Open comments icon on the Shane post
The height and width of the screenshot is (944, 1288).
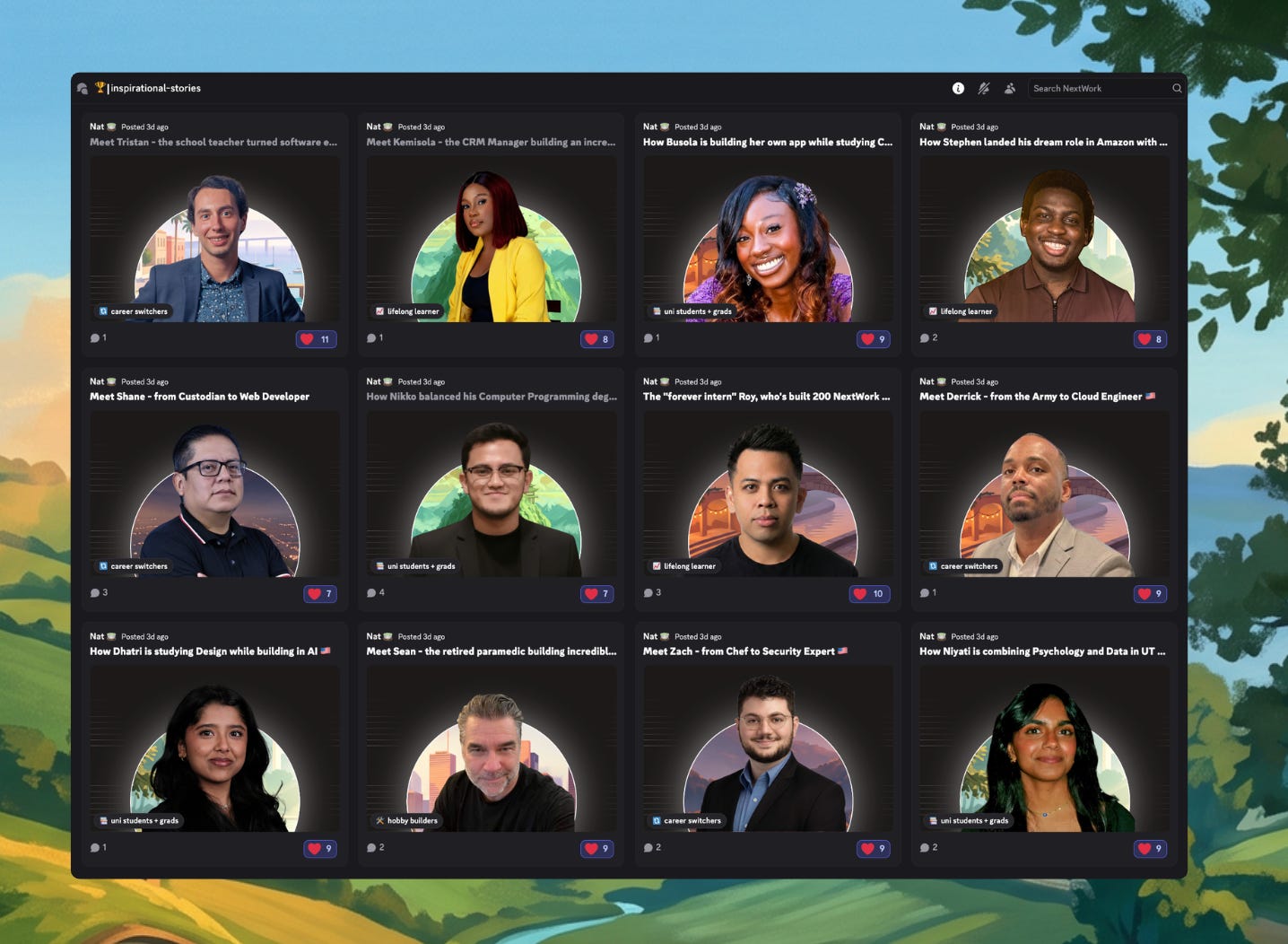(95, 593)
